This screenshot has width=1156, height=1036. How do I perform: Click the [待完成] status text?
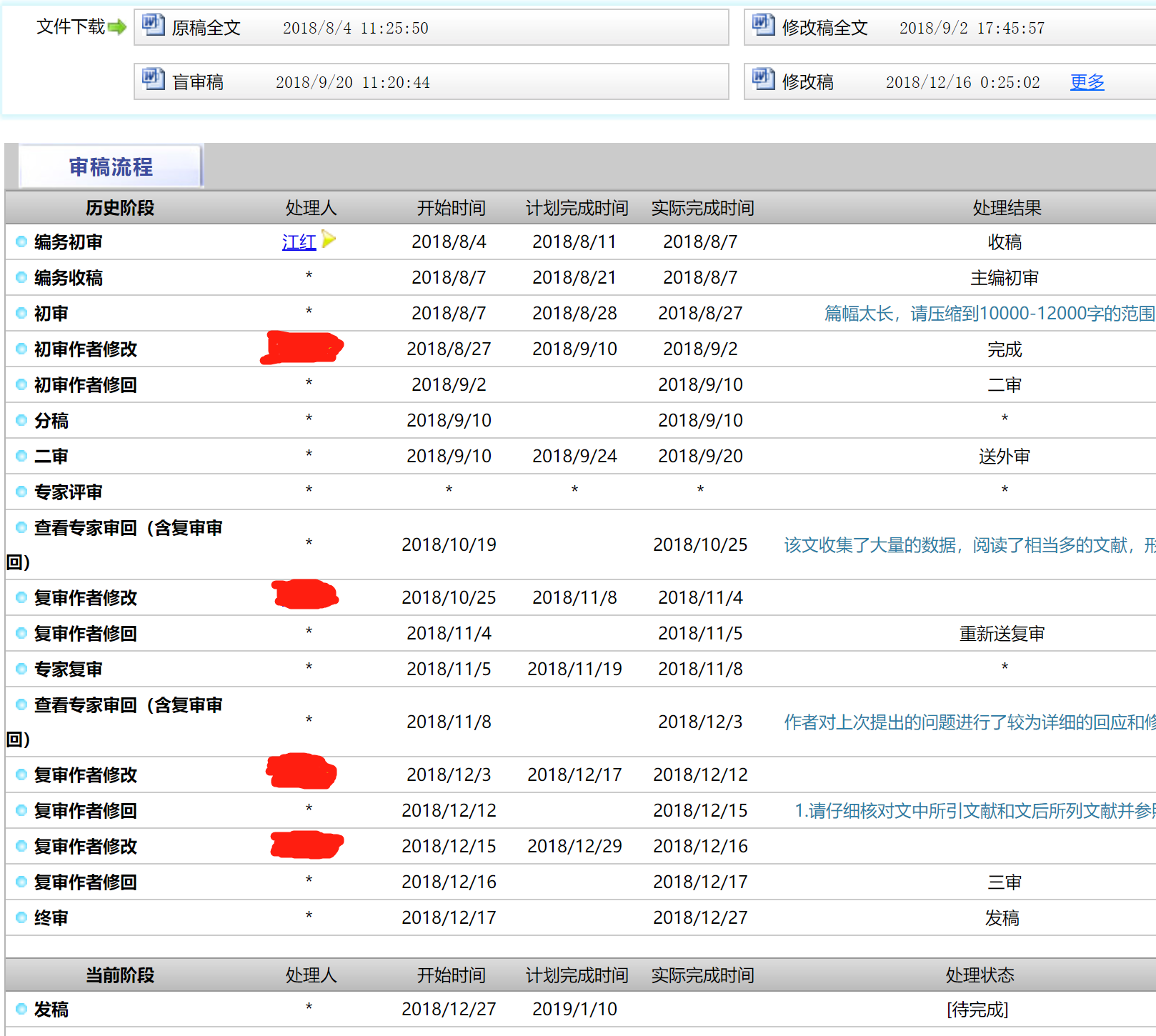pyautogui.click(x=977, y=1010)
